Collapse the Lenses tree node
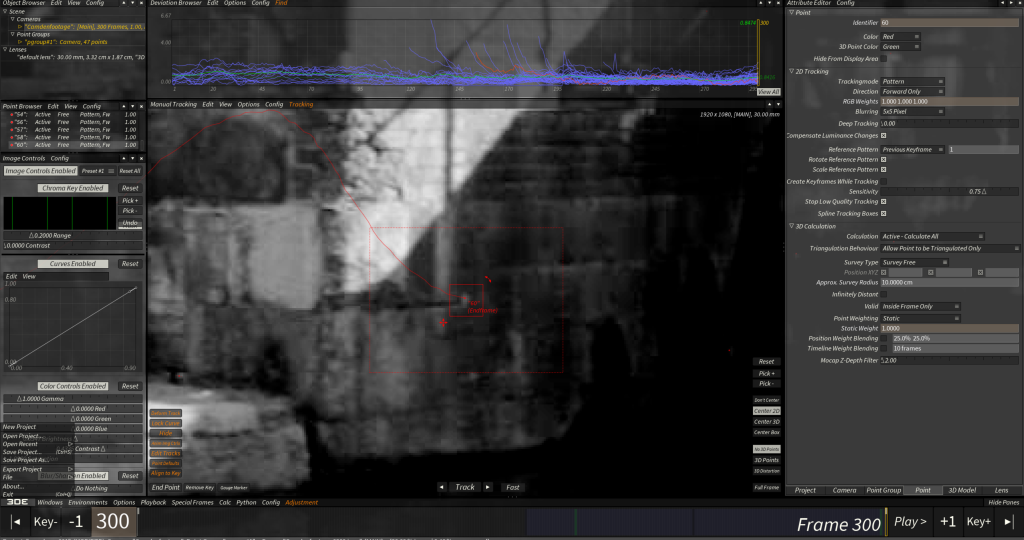The width and height of the screenshot is (1024, 540). (5, 50)
